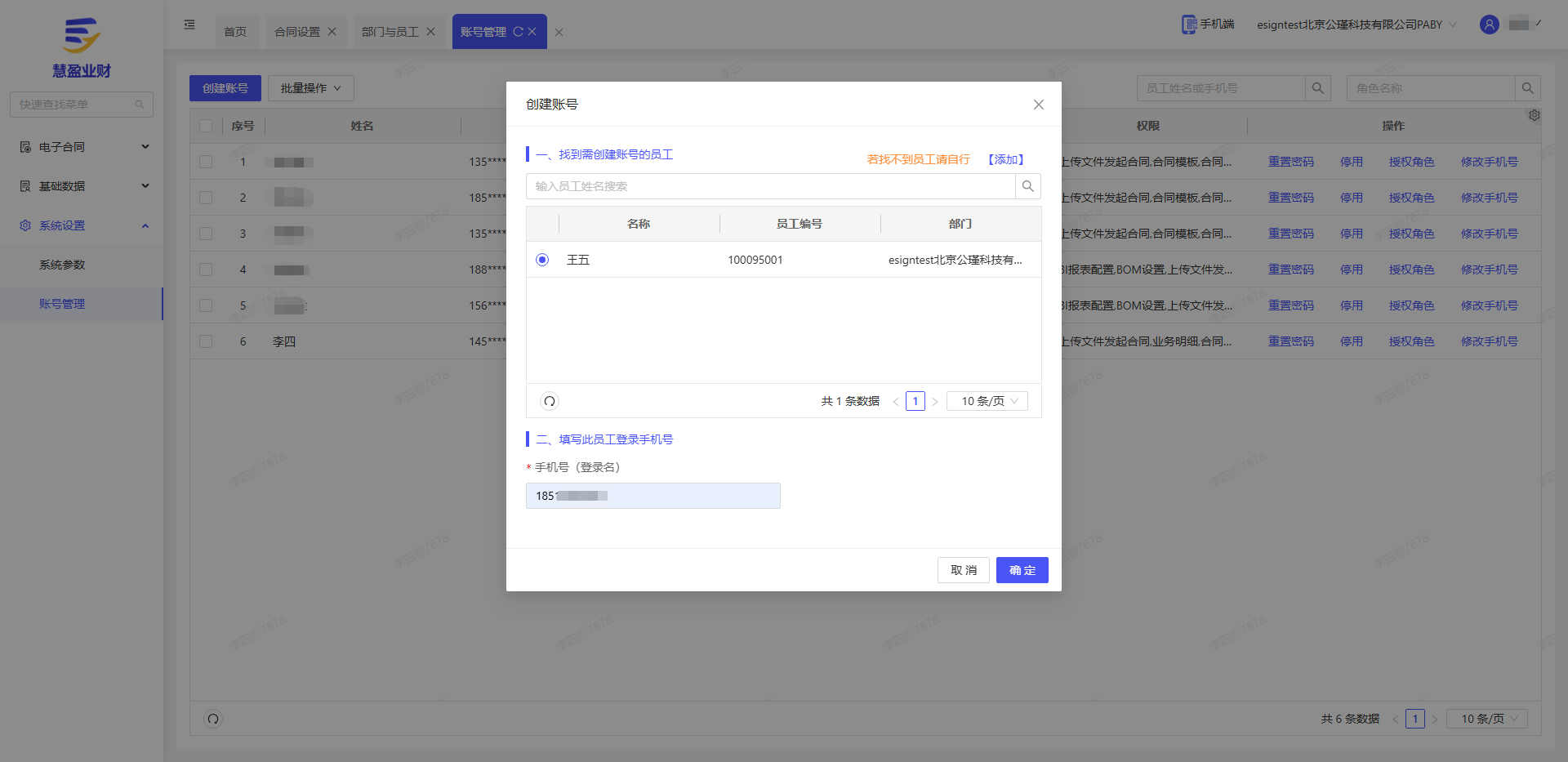Open the user account dropdown arrow
Screen dimensions: 1568x762
(x=1539, y=24)
